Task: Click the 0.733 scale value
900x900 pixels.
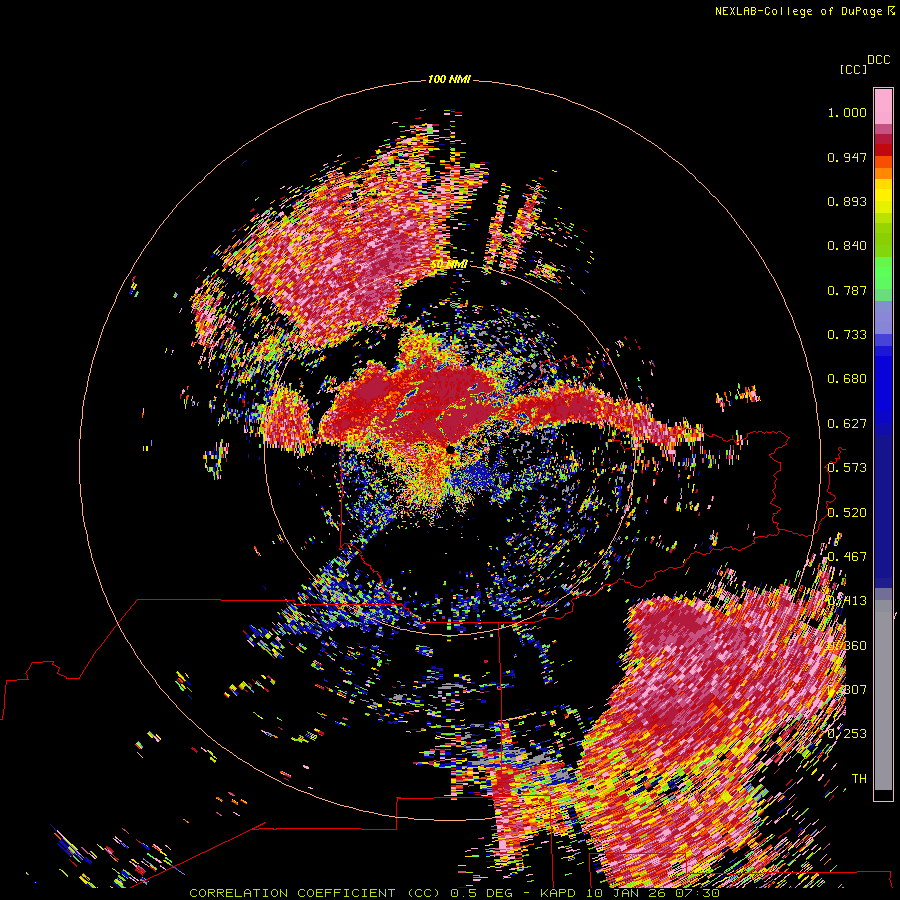Action: 847,335
